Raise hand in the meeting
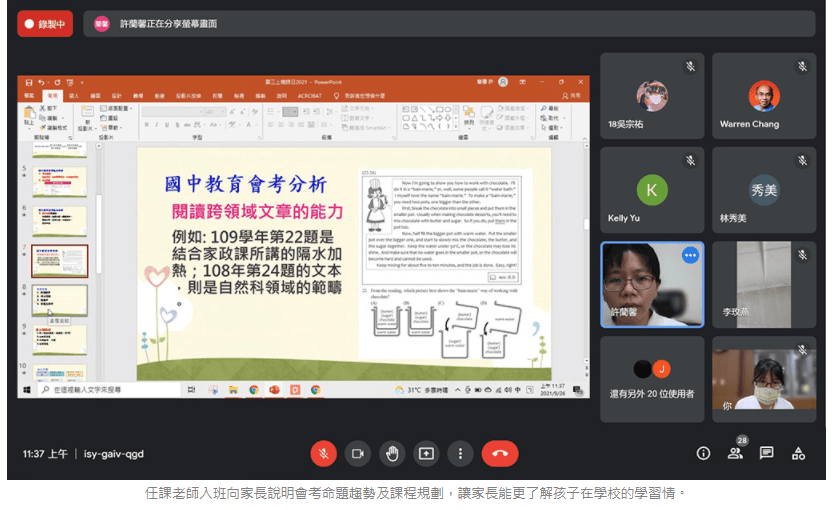Viewport: 838px width, 510px height. tap(392, 453)
